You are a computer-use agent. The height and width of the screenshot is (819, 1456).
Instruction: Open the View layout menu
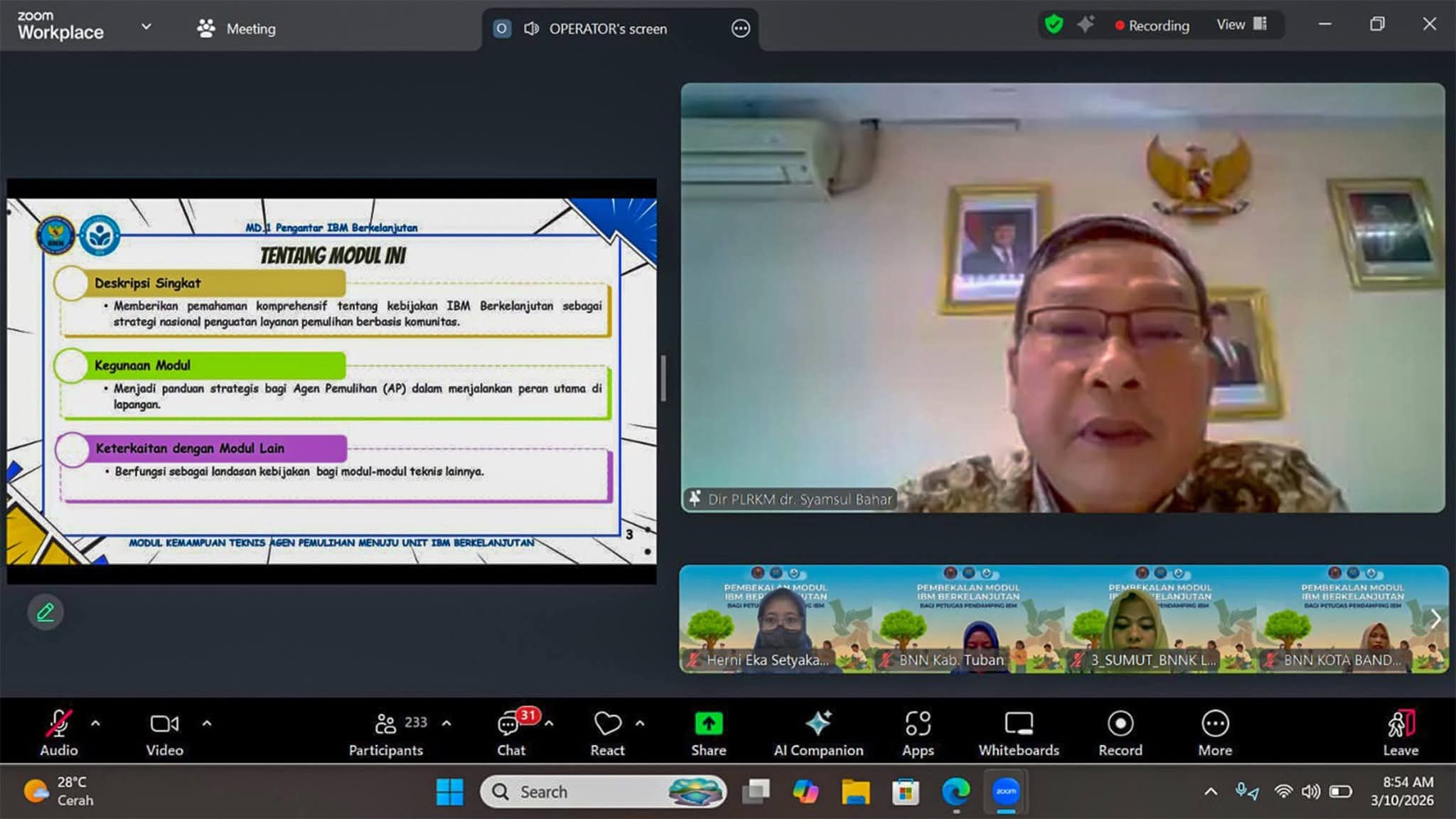pos(1241,25)
